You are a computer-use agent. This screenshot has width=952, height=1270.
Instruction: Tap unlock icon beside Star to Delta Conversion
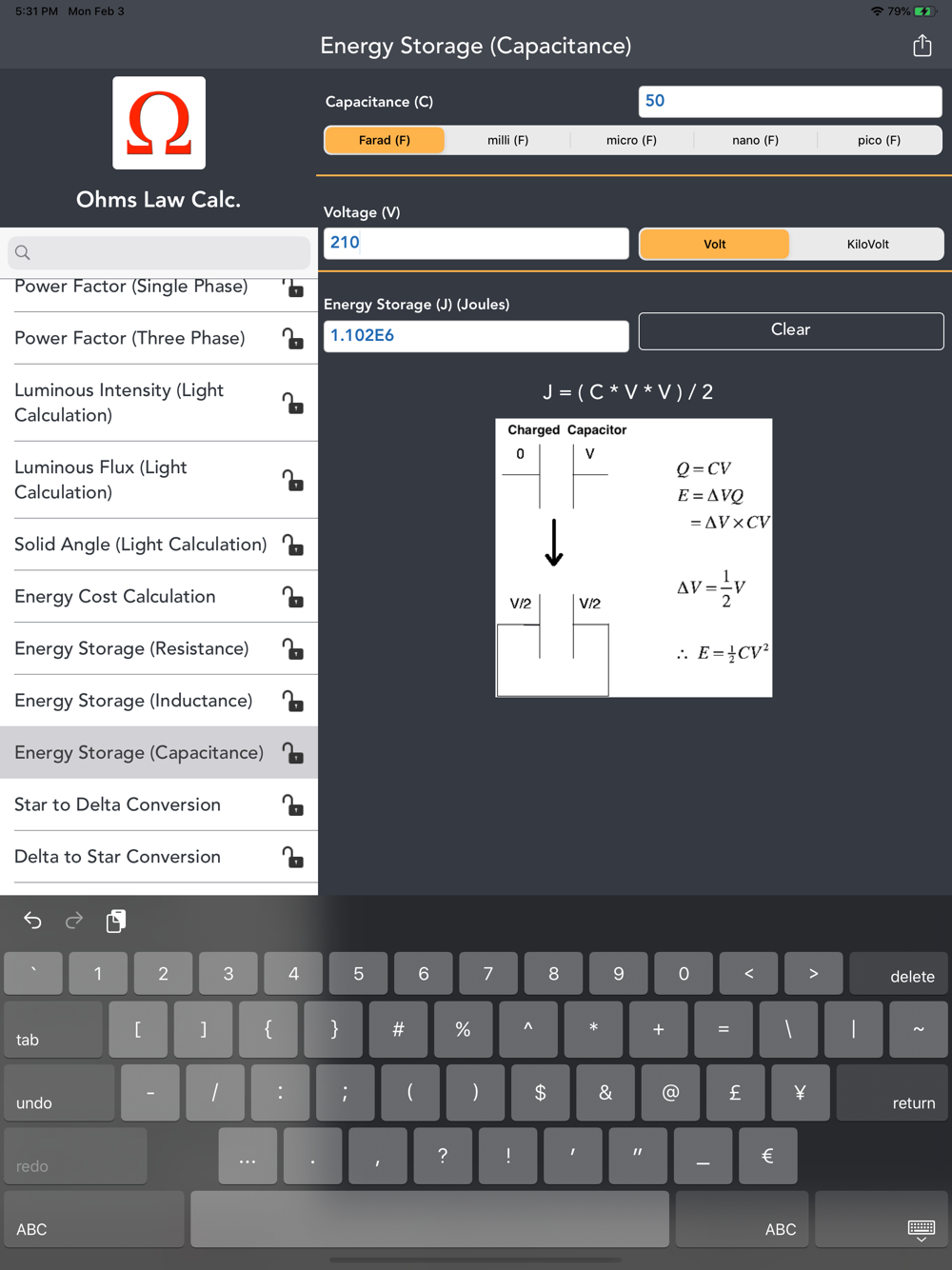[293, 805]
